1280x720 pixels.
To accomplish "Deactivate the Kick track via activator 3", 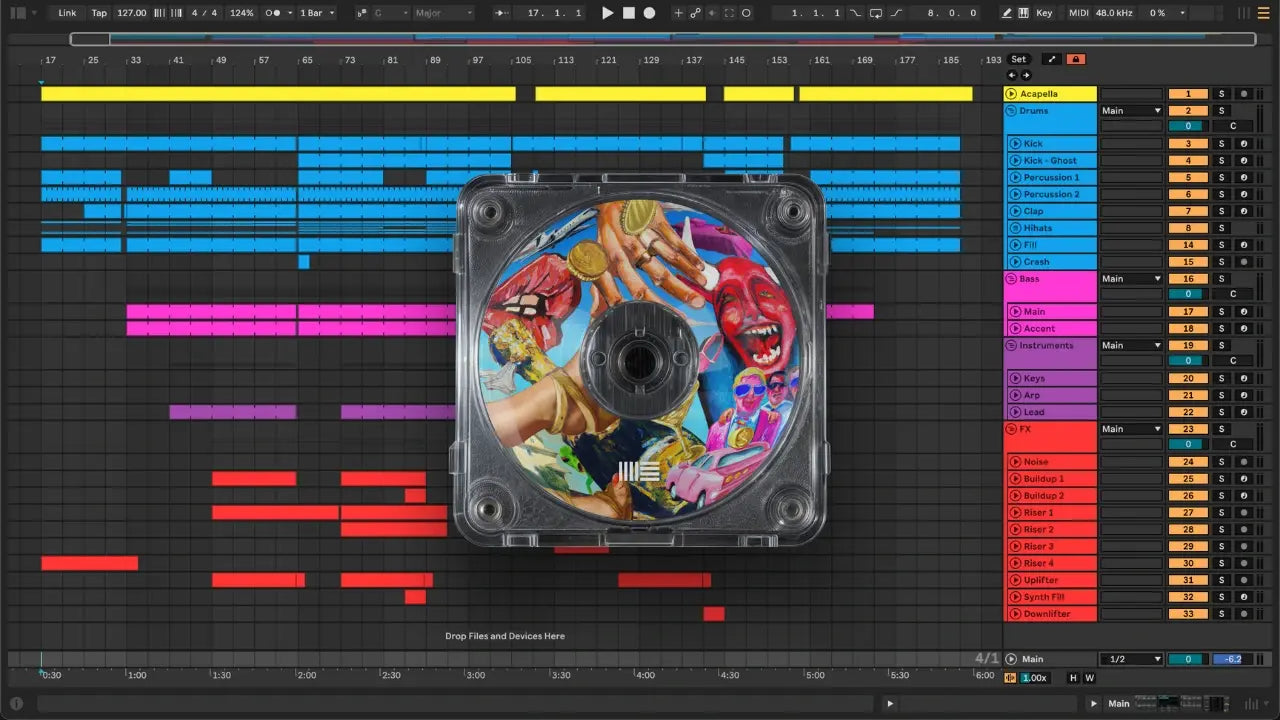I will pyautogui.click(x=1188, y=144).
